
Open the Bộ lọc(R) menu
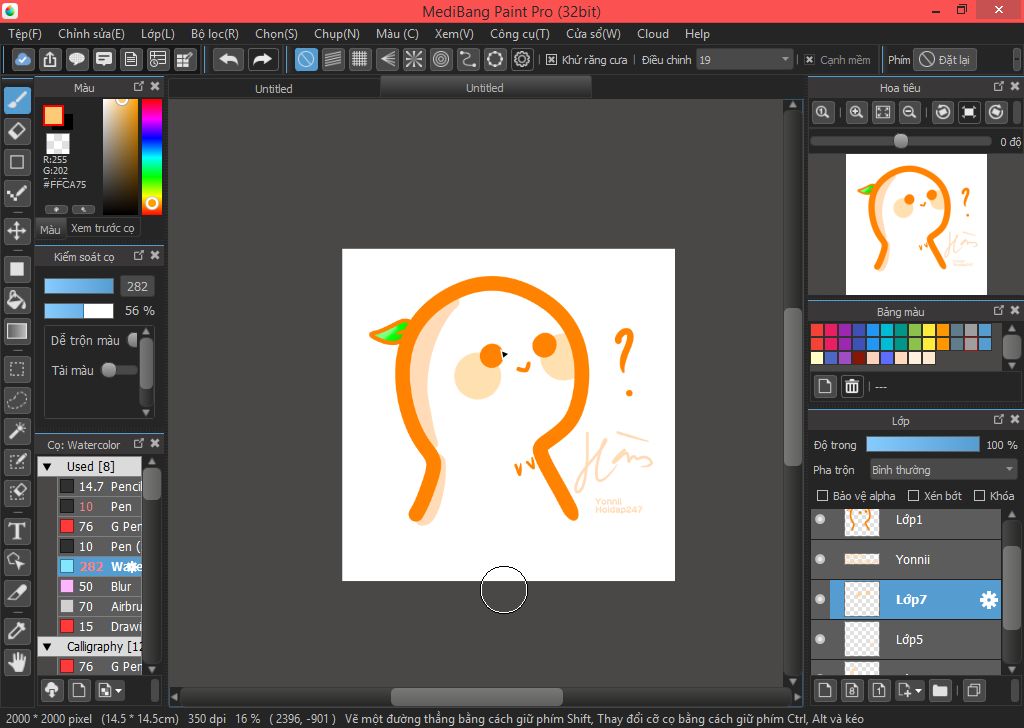(214, 34)
